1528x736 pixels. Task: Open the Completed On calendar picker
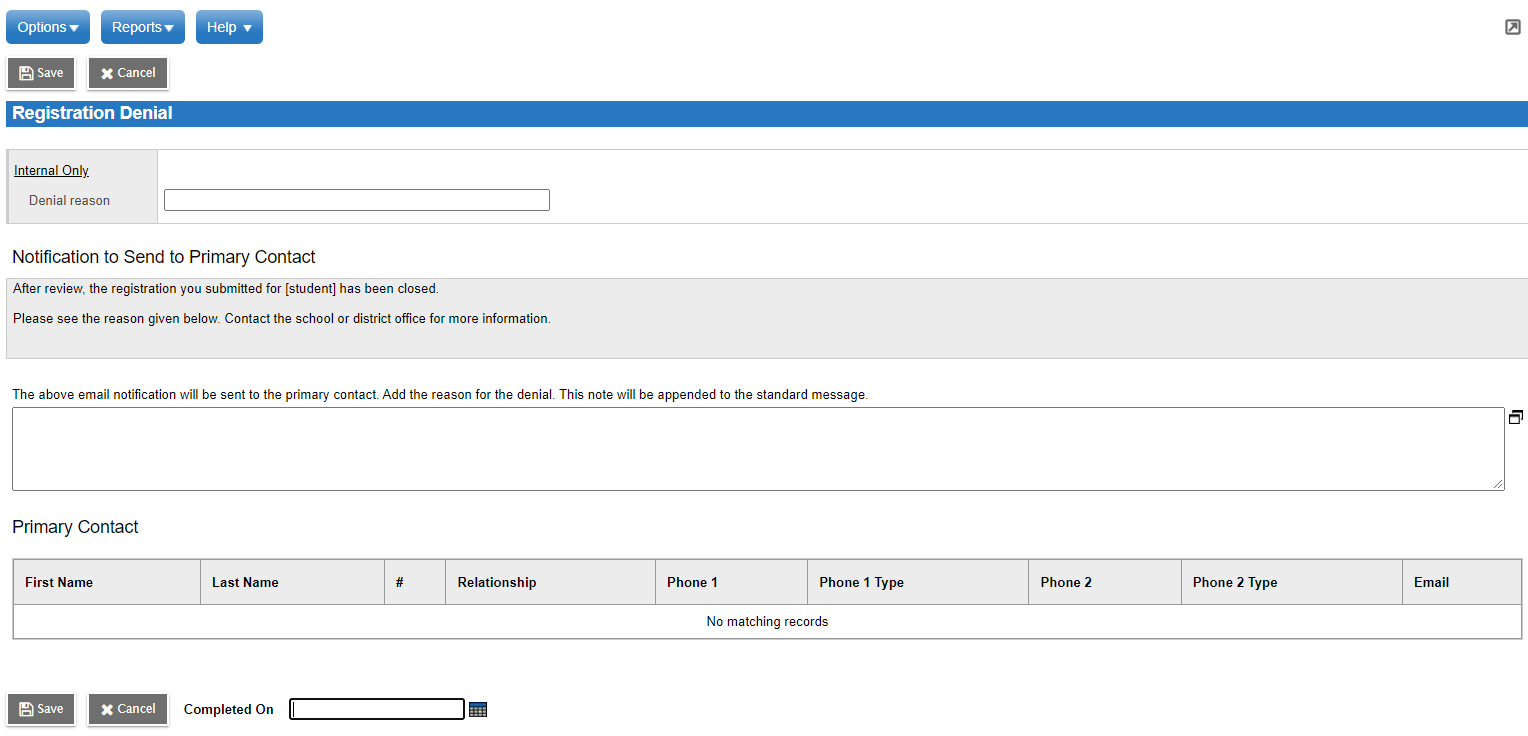point(477,710)
